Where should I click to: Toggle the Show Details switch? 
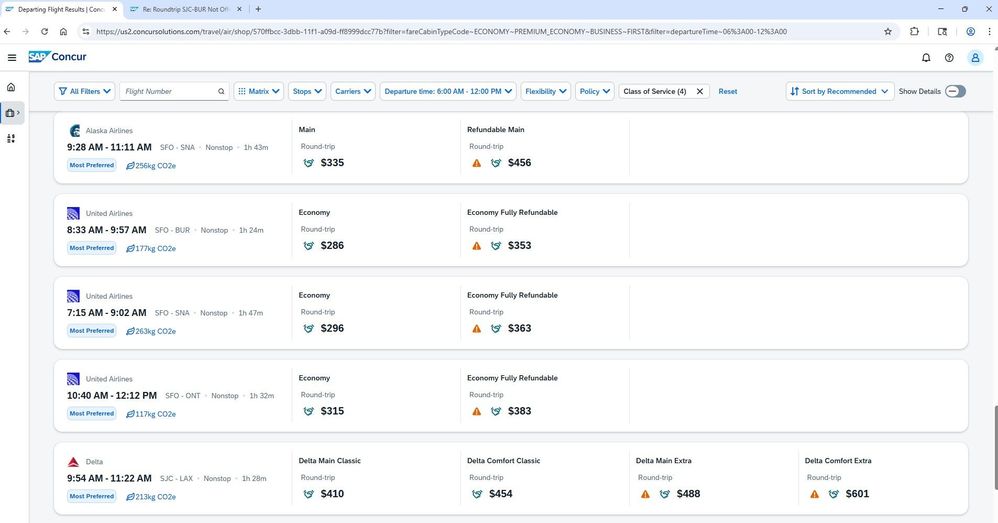[955, 92]
